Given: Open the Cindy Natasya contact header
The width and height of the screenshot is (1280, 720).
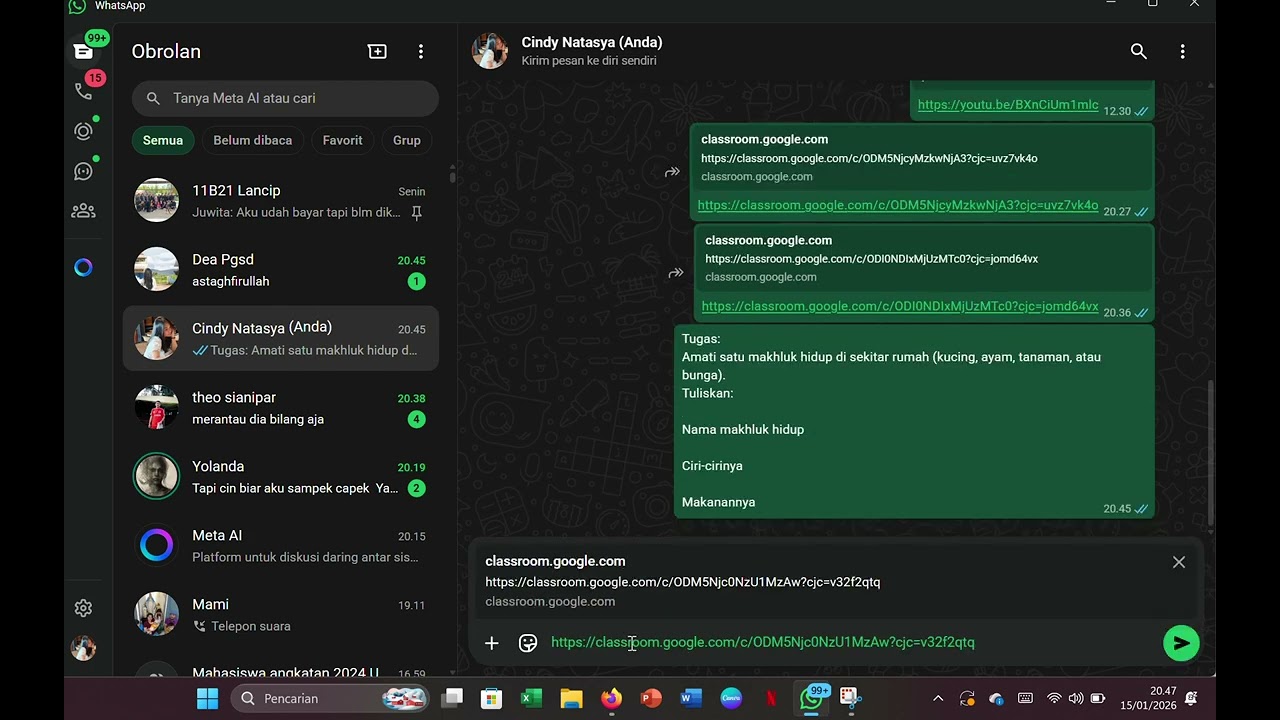Looking at the screenshot, I should pos(592,51).
